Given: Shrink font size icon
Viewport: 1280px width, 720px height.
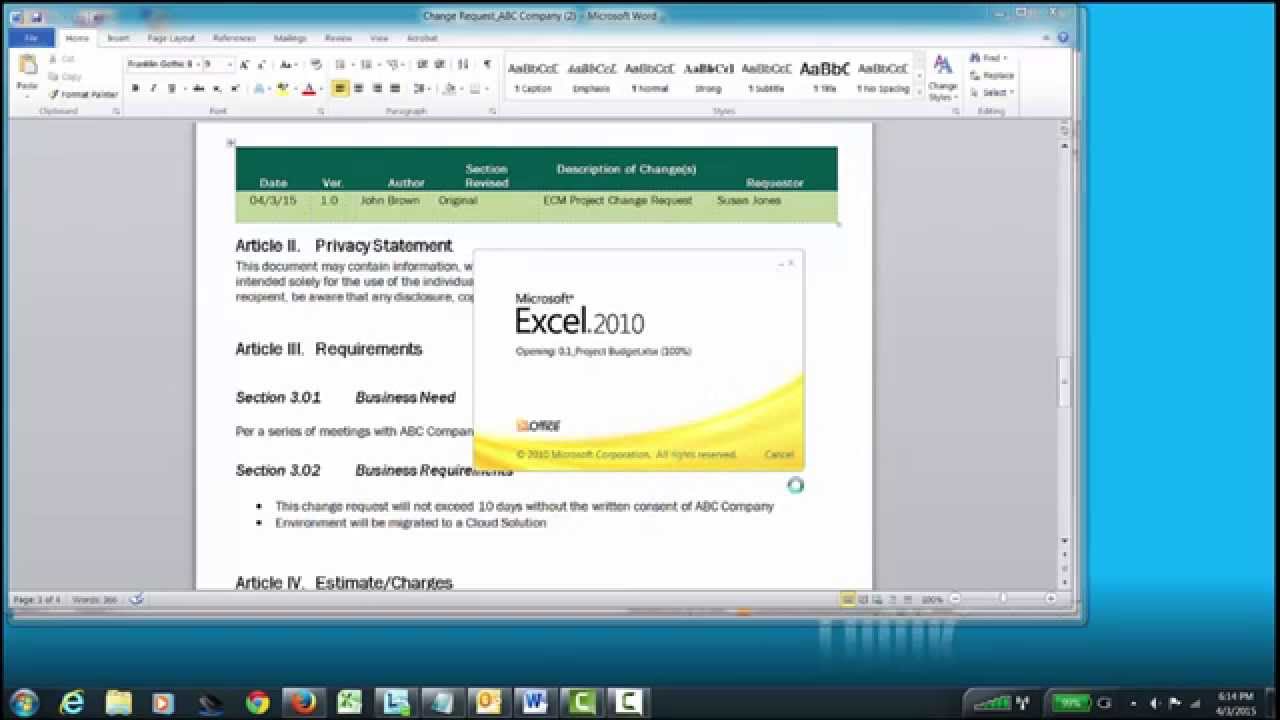Looking at the screenshot, I should coord(261,64).
